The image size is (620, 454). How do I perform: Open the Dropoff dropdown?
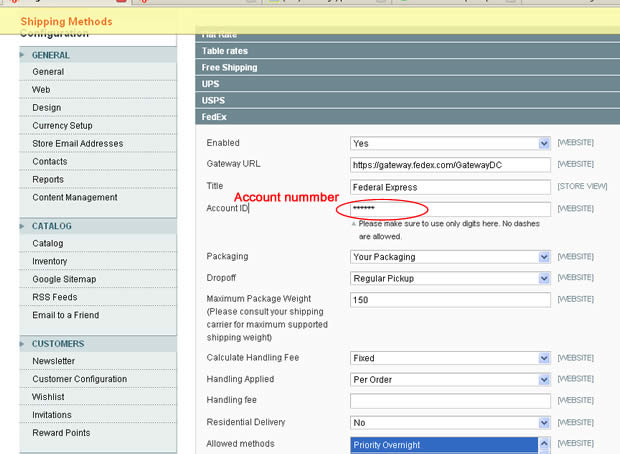[450, 278]
